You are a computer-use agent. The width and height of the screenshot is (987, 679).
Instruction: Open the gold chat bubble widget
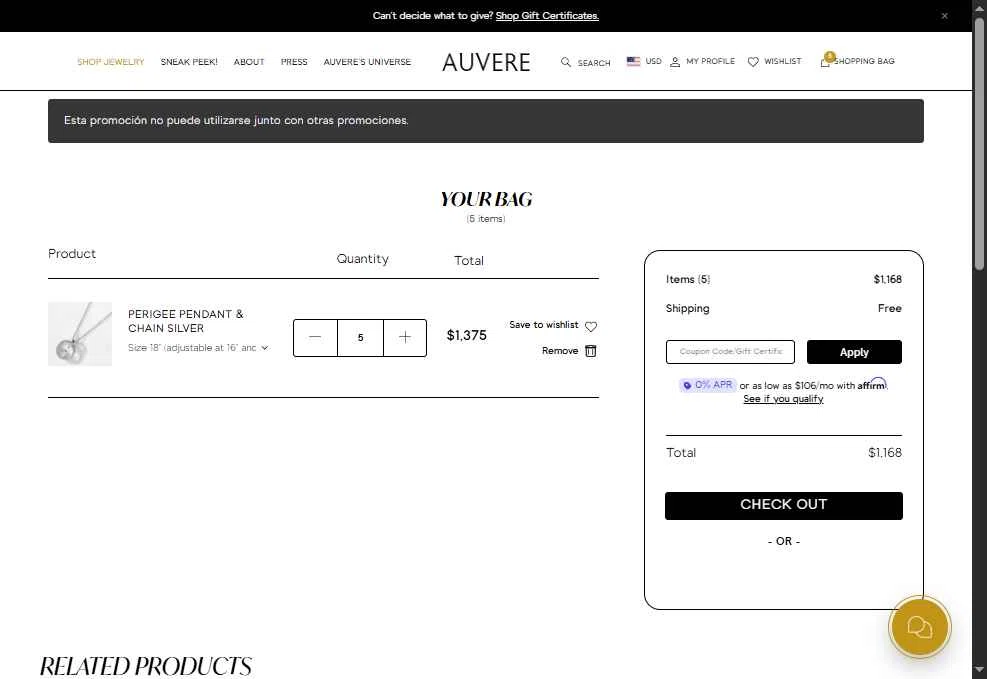point(919,627)
